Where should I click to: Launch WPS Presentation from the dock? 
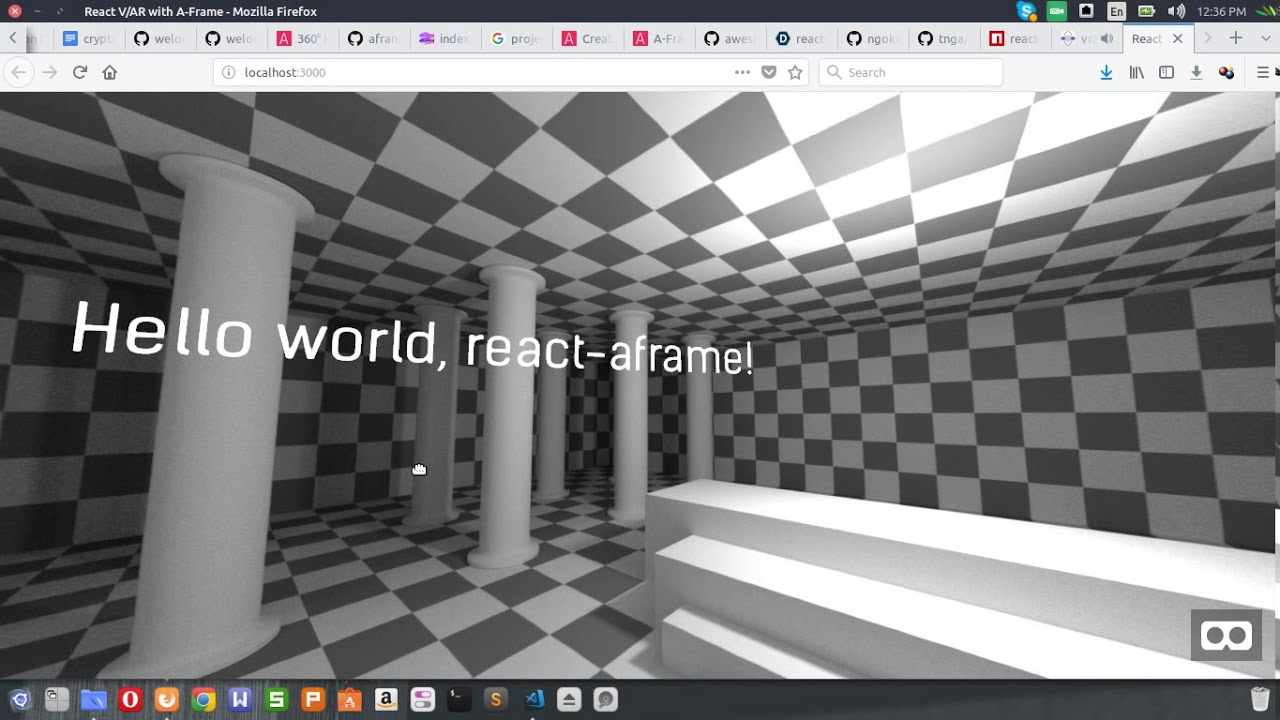point(313,700)
